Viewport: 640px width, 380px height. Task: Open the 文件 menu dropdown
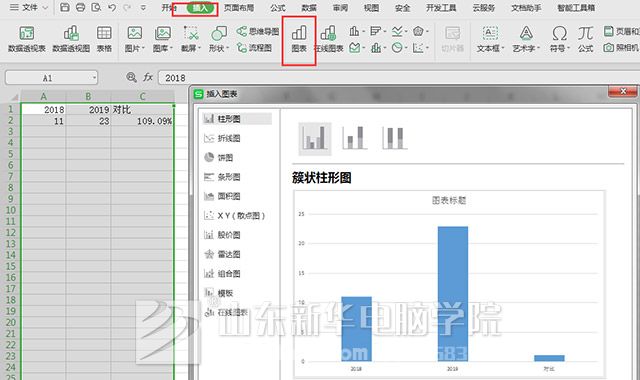click(29, 7)
